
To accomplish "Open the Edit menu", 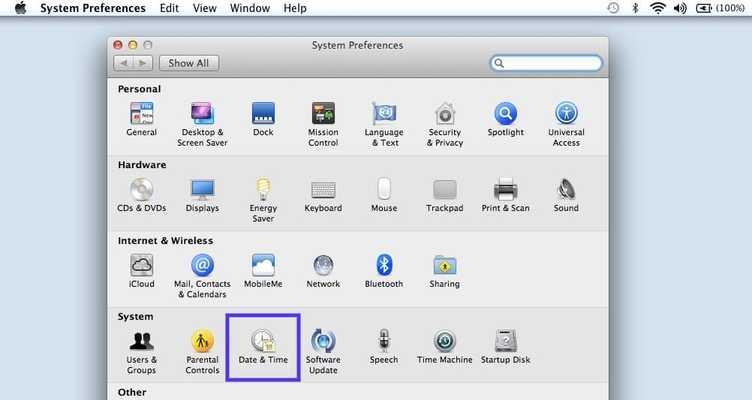I will point(169,8).
